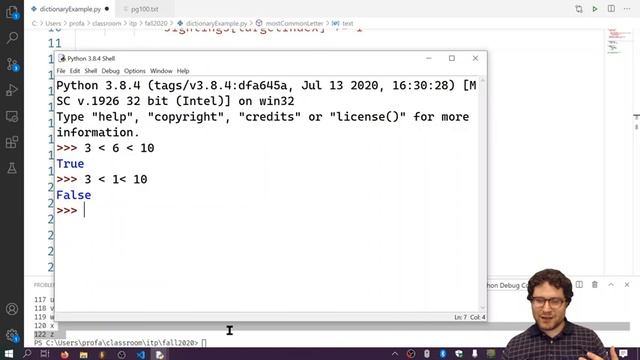Maximize the Python 3.8.4 Shell window
Screen dimensions: 640x360
tap(452, 58)
